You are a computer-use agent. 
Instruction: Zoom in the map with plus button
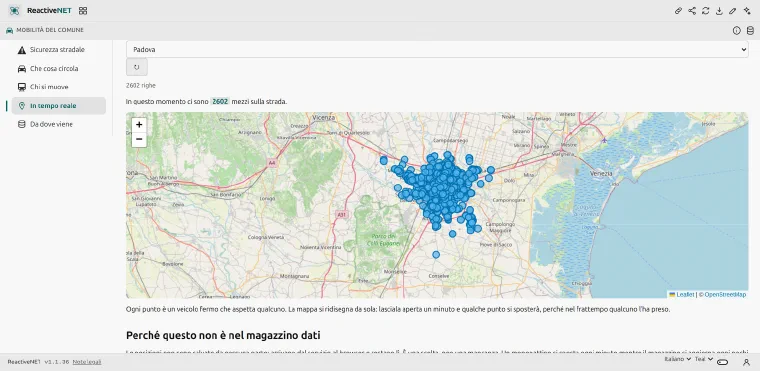point(139,125)
